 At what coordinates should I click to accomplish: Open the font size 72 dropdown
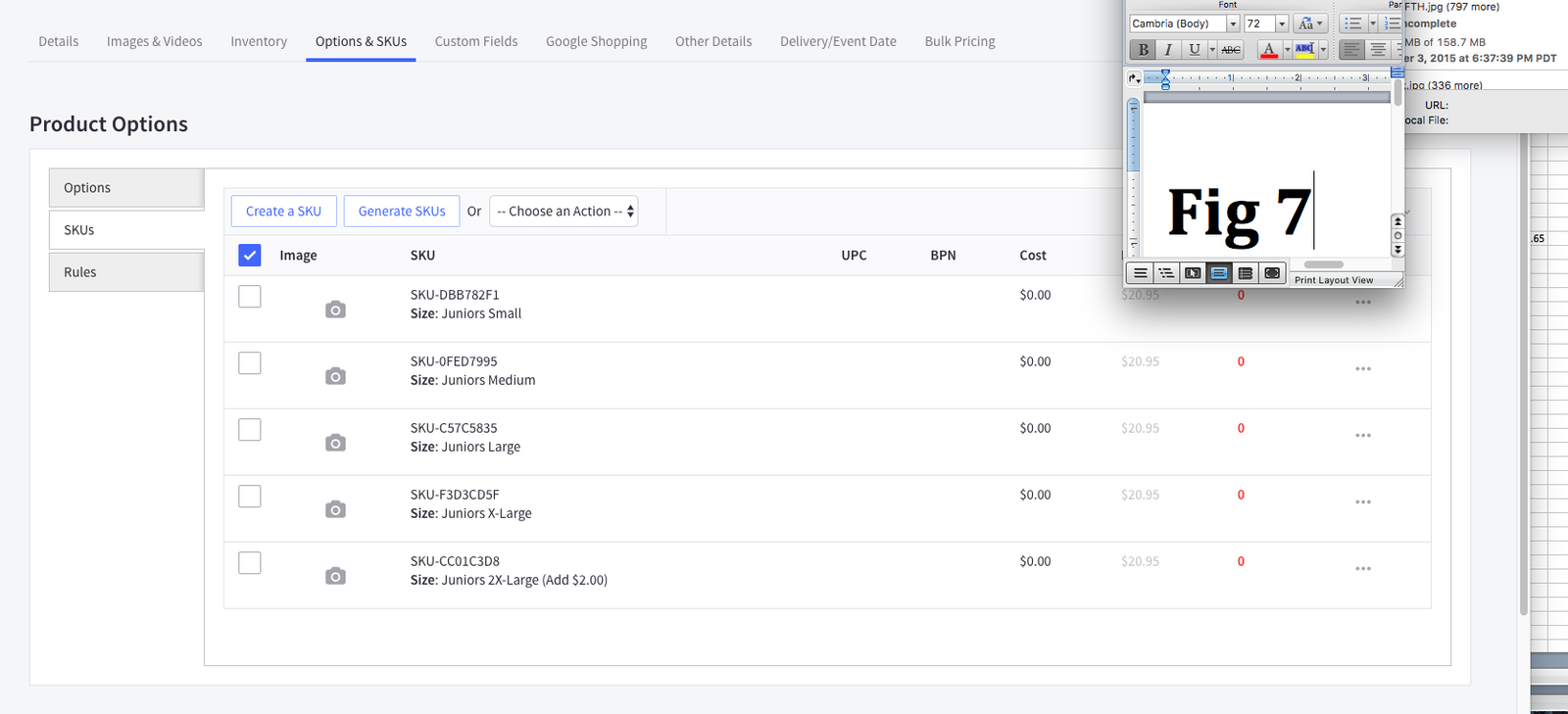pyautogui.click(x=1281, y=24)
